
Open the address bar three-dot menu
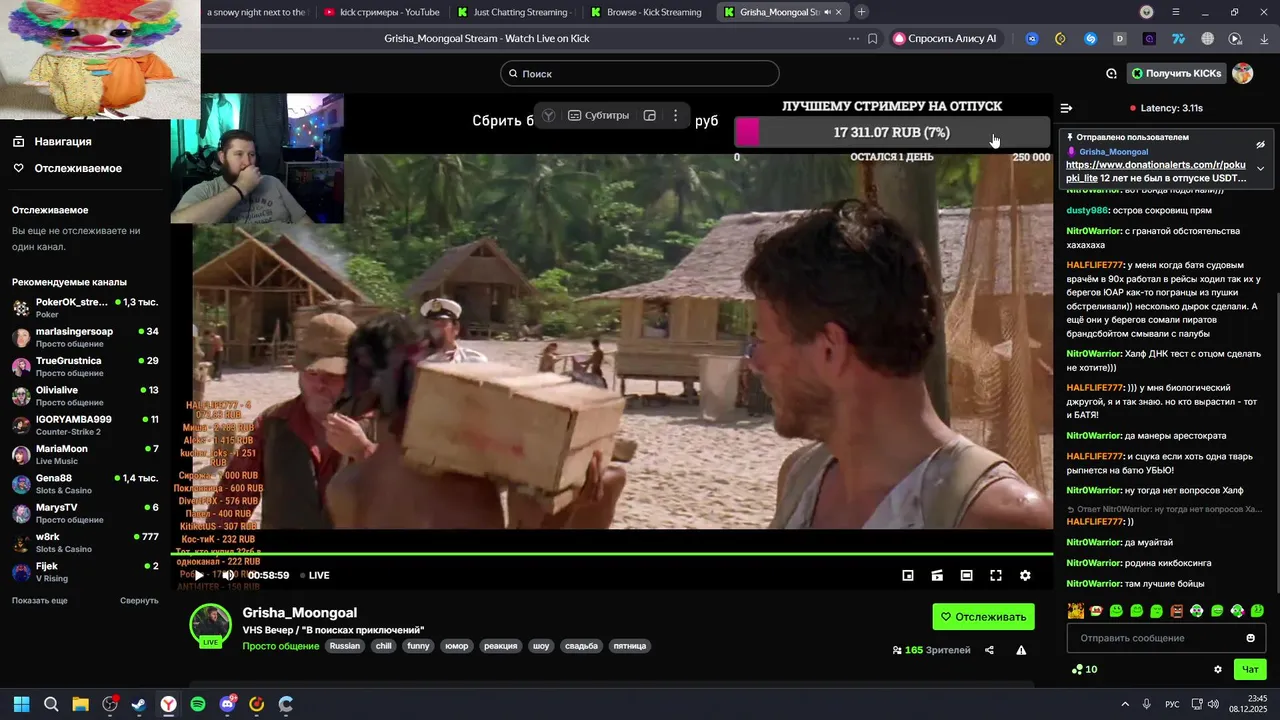(x=853, y=39)
